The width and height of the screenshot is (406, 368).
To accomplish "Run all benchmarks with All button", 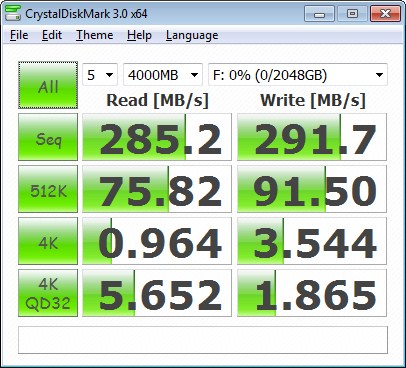I will click(x=48, y=85).
